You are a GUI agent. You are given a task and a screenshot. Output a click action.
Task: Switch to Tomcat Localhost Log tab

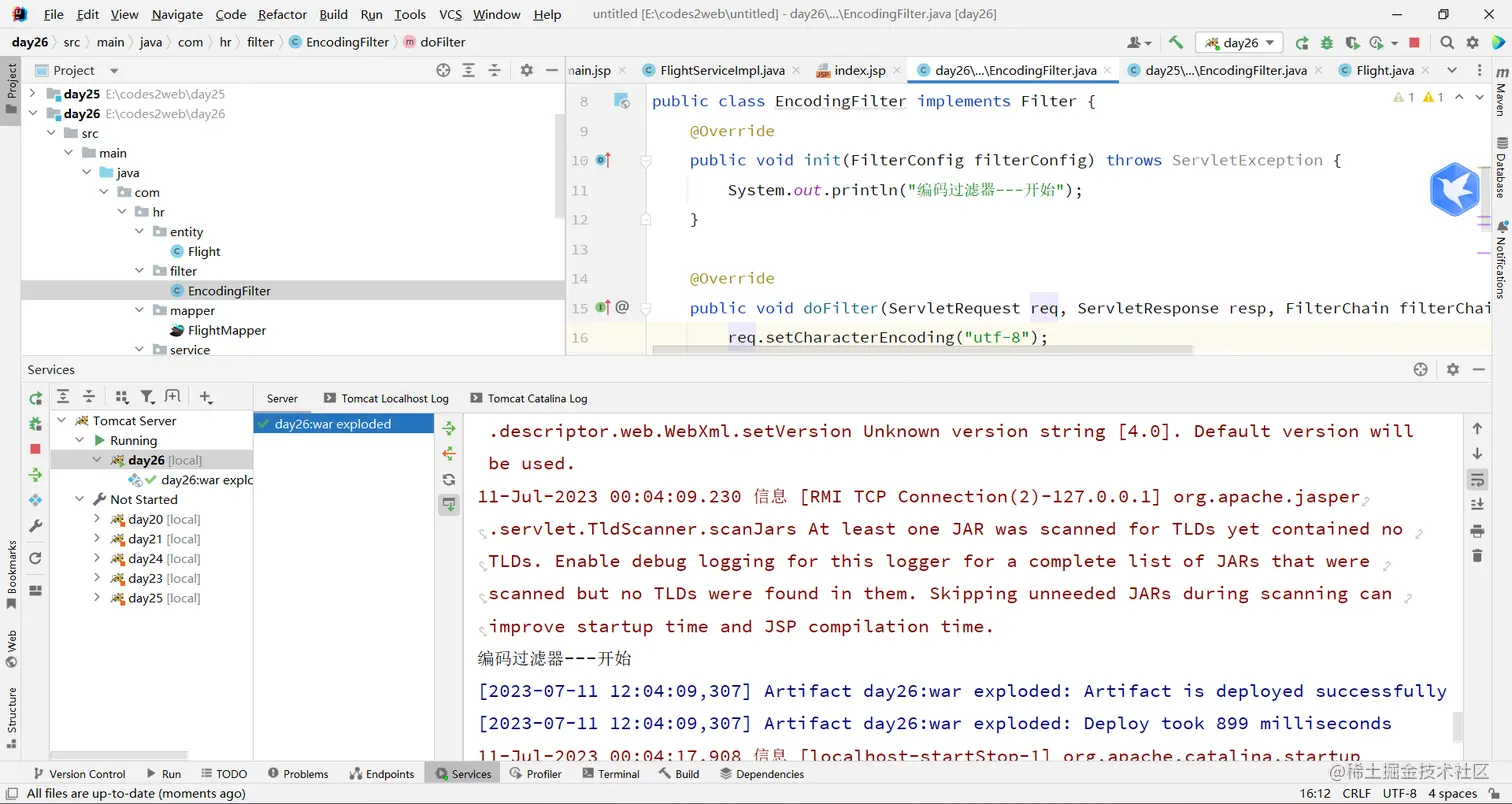386,398
